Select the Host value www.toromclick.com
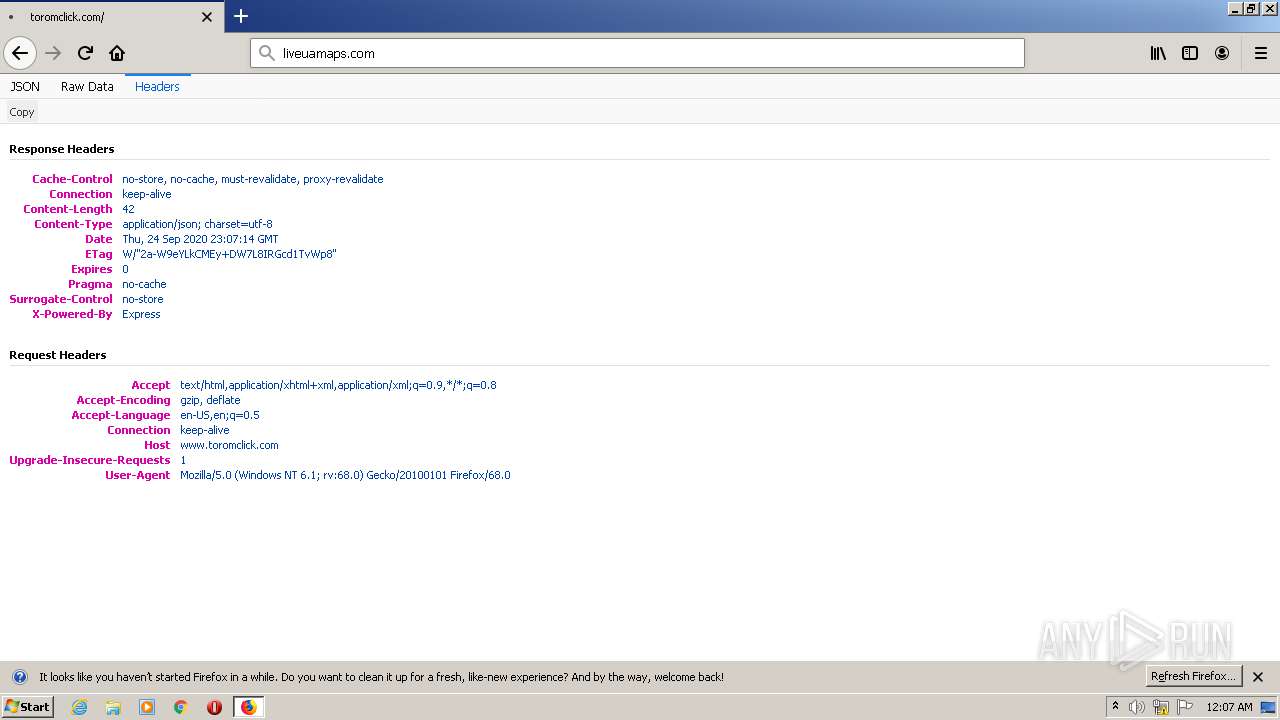The height and width of the screenshot is (720, 1280). coord(229,445)
